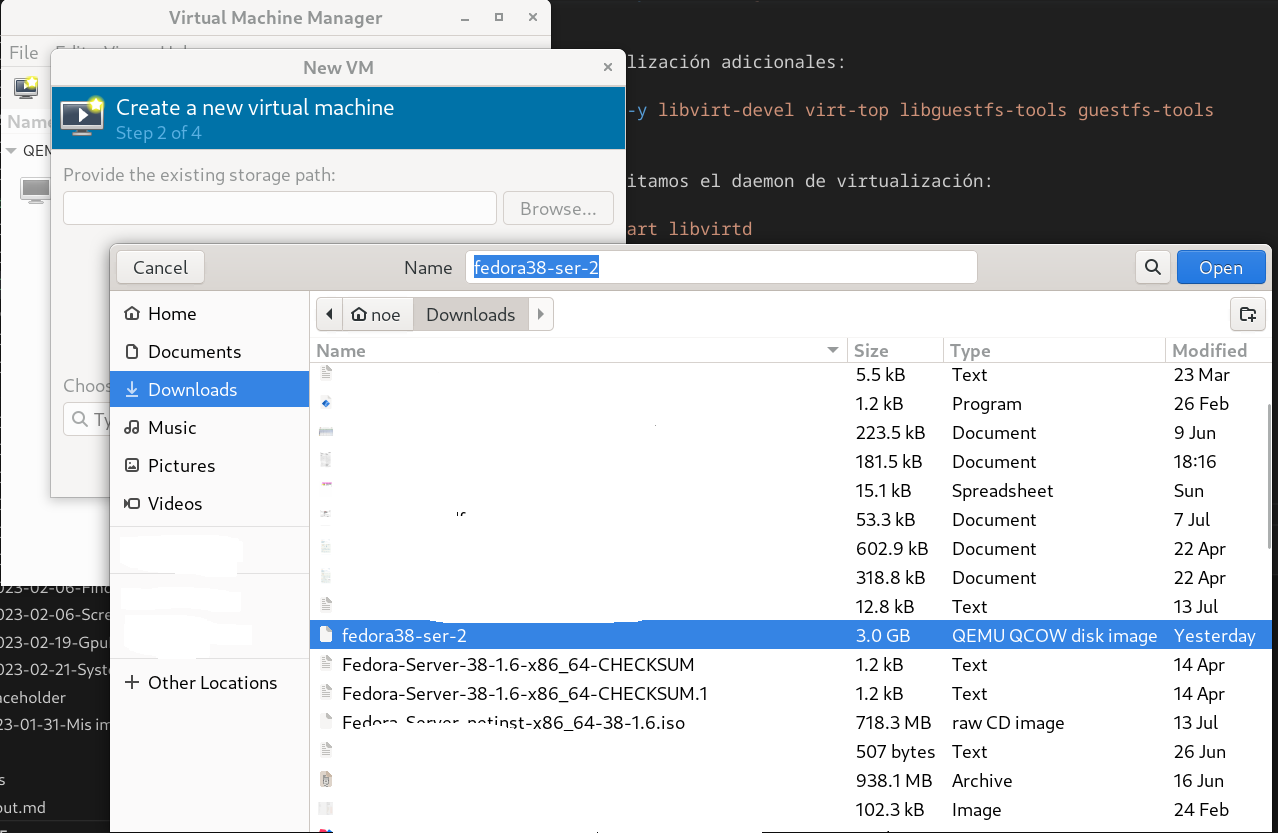The height and width of the screenshot is (833, 1278).
Task: Click the icon of the 1.2 kB Program file
Action: click(326, 403)
